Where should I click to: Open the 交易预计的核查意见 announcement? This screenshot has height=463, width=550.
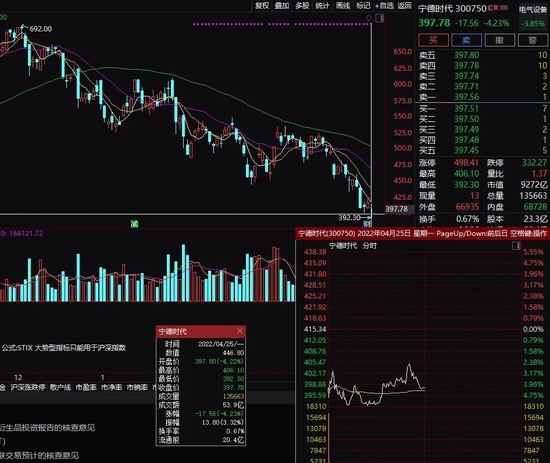[39, 455]
